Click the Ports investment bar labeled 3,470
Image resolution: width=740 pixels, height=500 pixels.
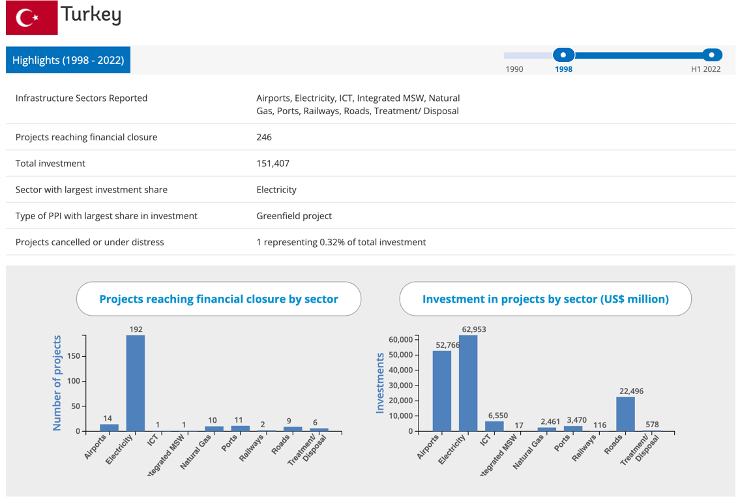[x=573, y=428]
